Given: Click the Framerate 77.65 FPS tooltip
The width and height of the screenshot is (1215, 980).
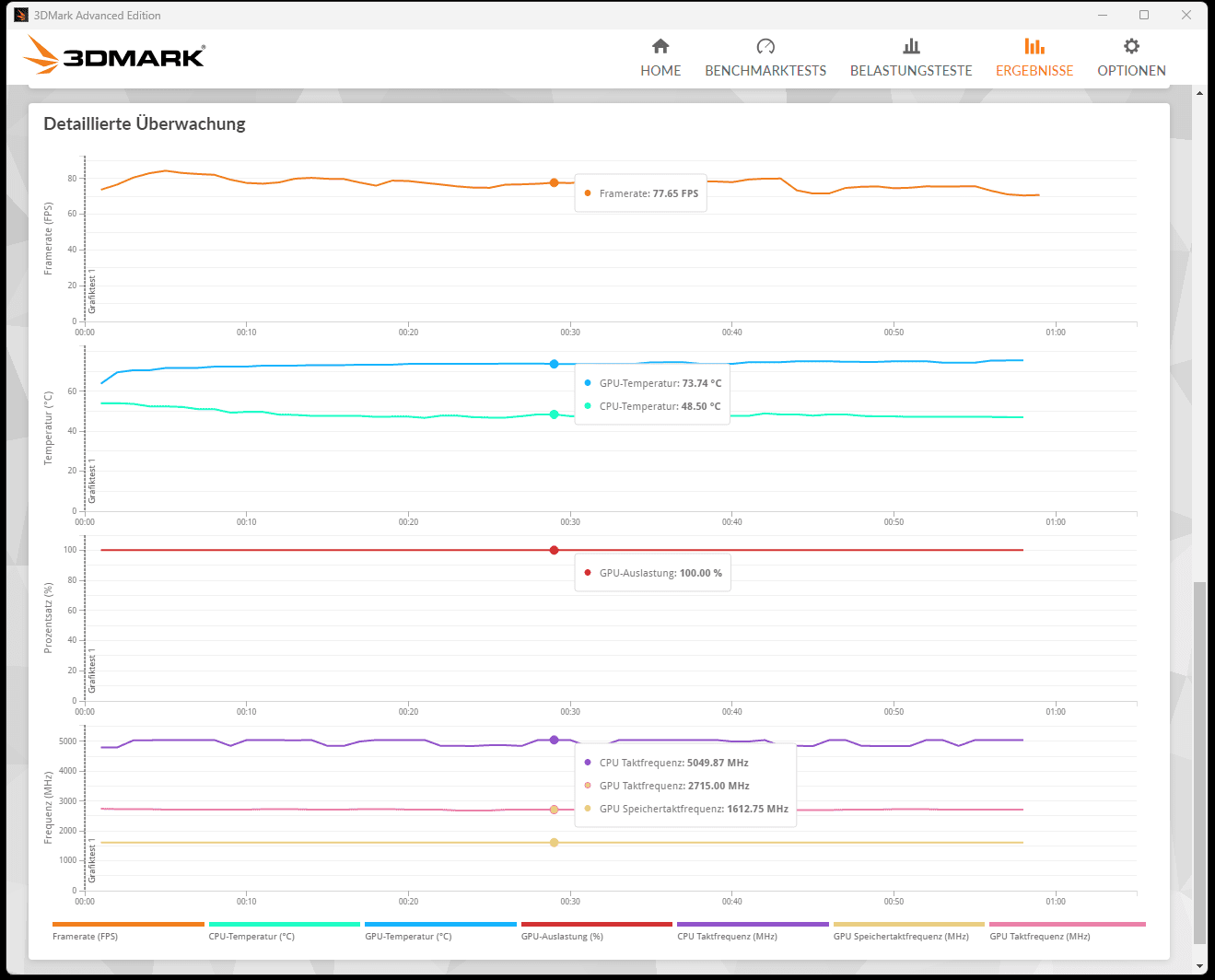Looking at the screenshot, I should coord(641,193).
